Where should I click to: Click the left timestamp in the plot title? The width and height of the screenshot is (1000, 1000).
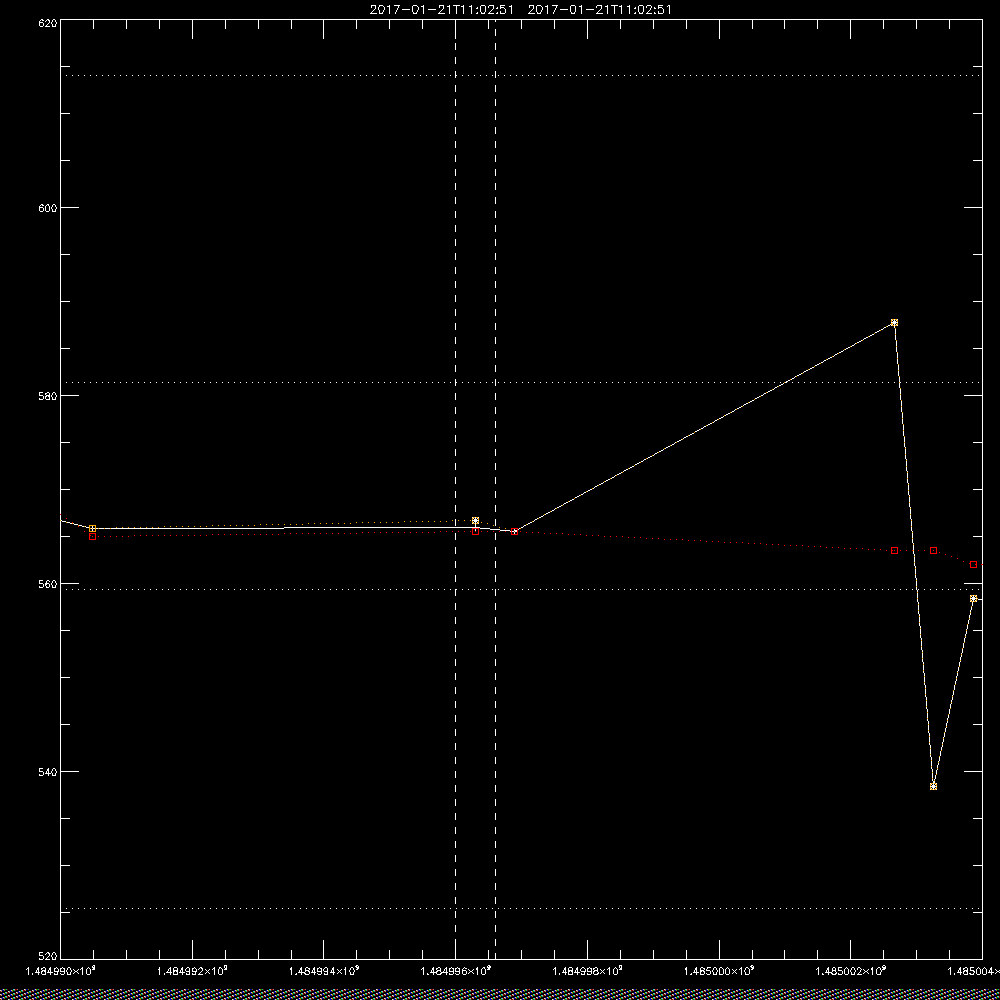pyautogui.click(x=441, y=10)
